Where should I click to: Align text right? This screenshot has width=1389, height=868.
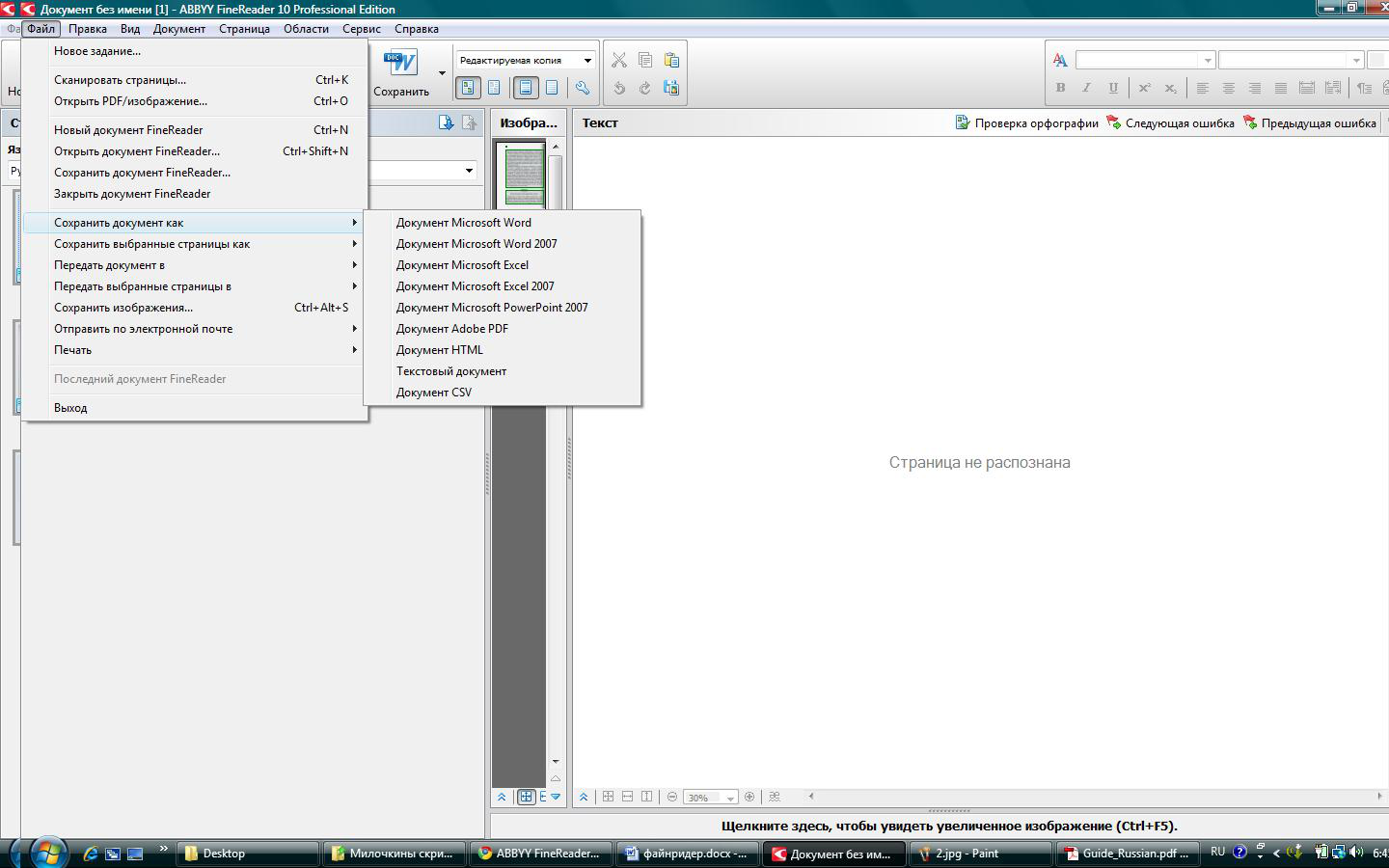(x=1254, y=88)
